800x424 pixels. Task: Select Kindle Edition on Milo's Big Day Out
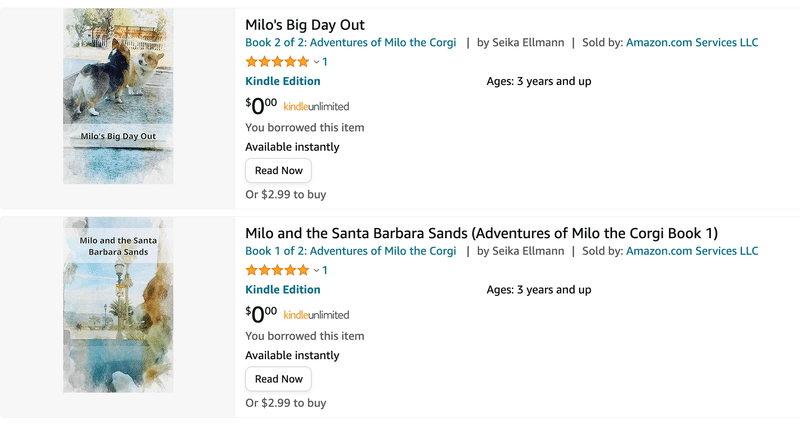point(283,81)
